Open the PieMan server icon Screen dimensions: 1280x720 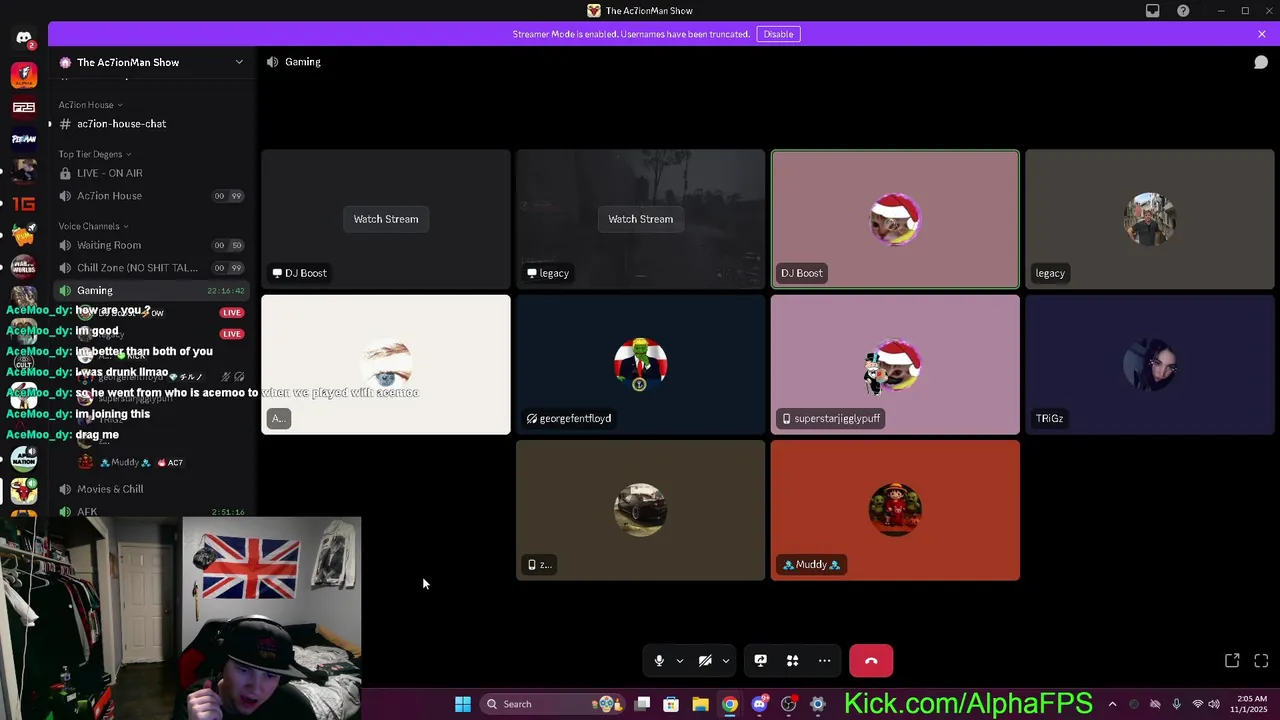[24, 139]
